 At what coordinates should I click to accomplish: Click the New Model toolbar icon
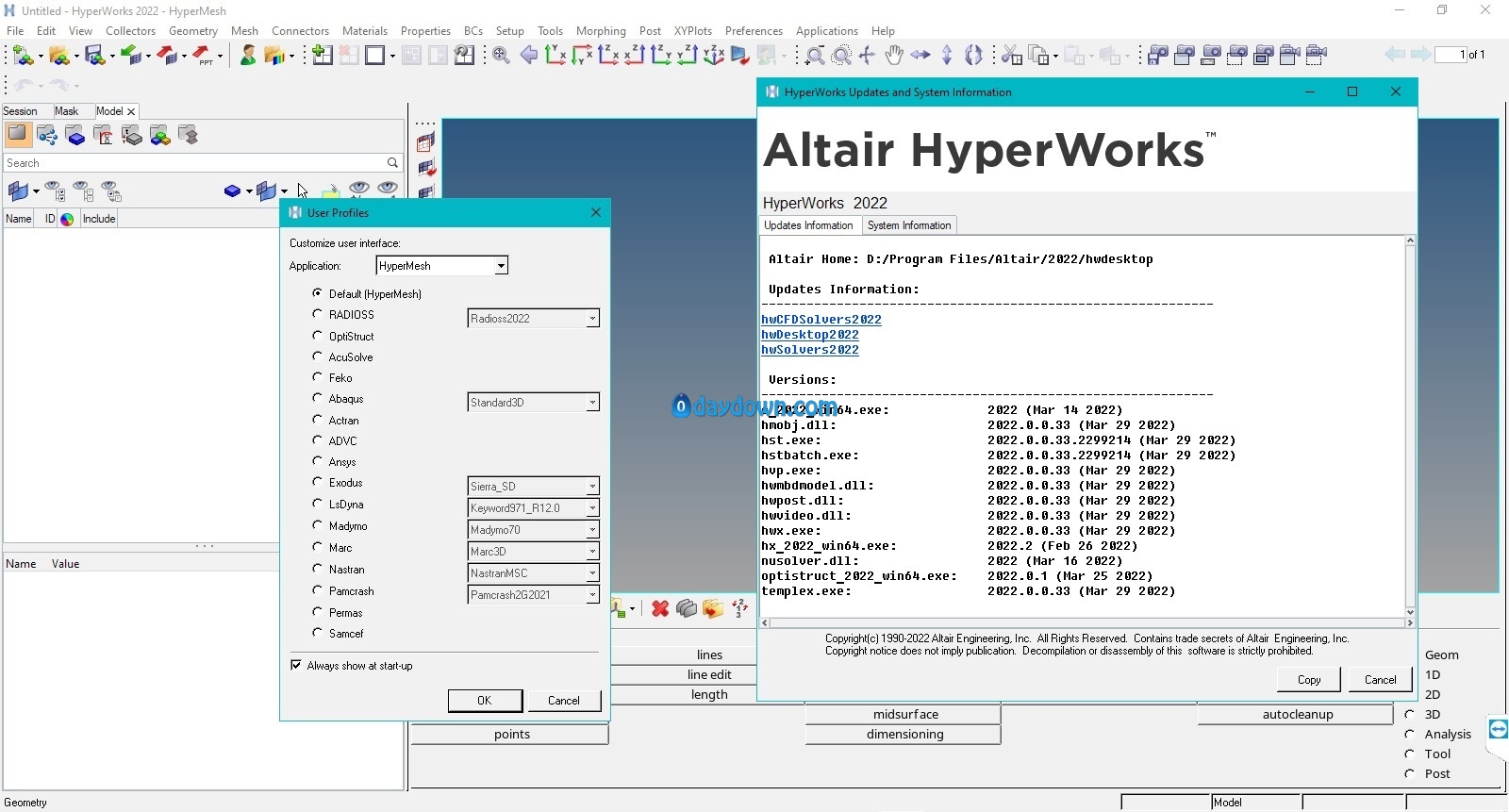click(23, 56)
